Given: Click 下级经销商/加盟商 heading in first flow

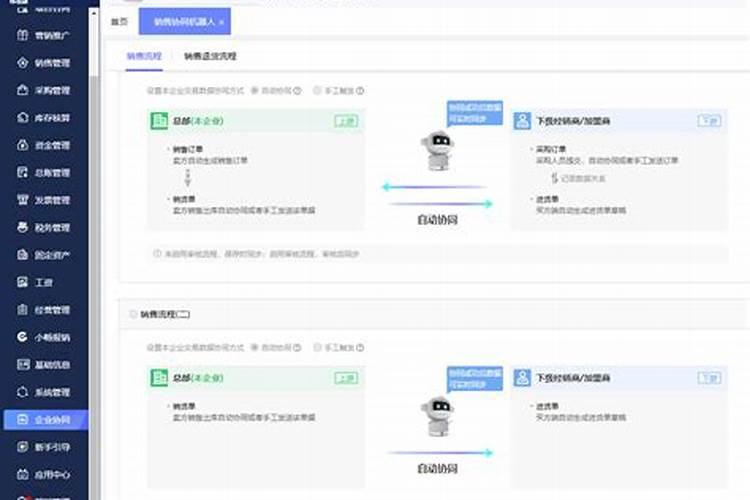Looking at the screenshot, I should pyautogui.click(x=573, y=121).
